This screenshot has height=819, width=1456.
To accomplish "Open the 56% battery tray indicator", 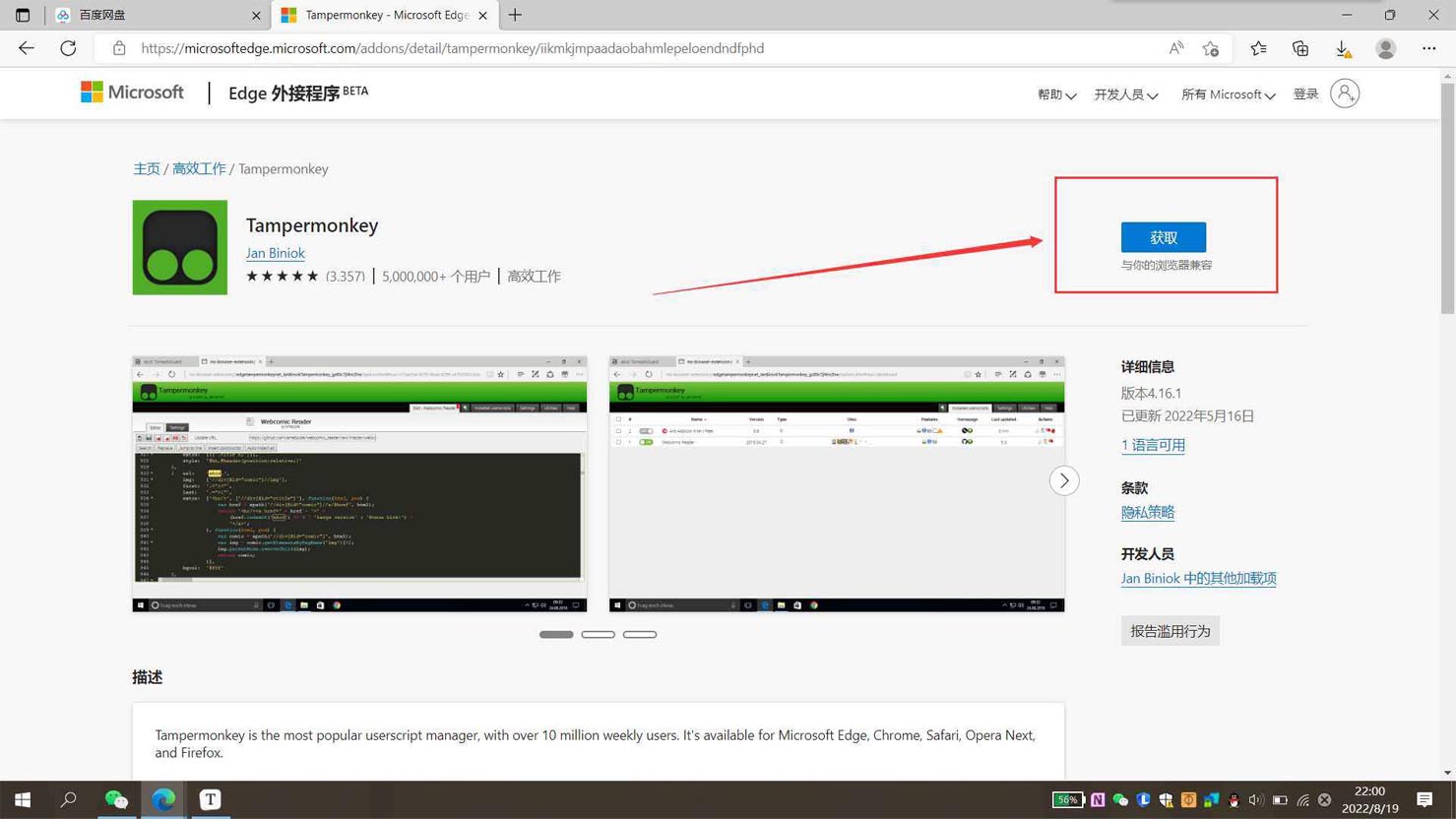I will [x=1067, y=800].
